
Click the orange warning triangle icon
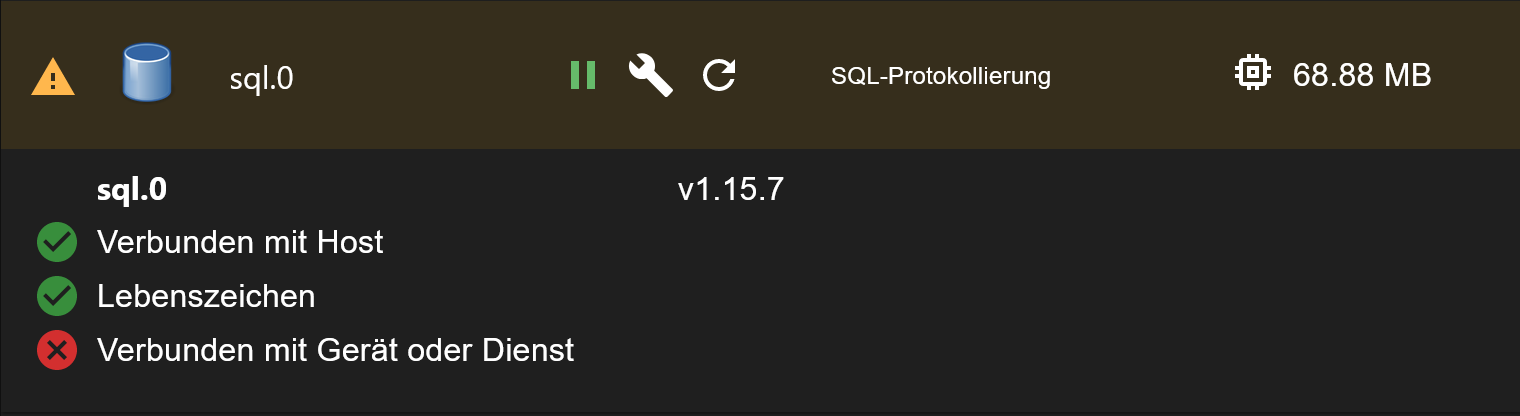(x=53, y=77)
